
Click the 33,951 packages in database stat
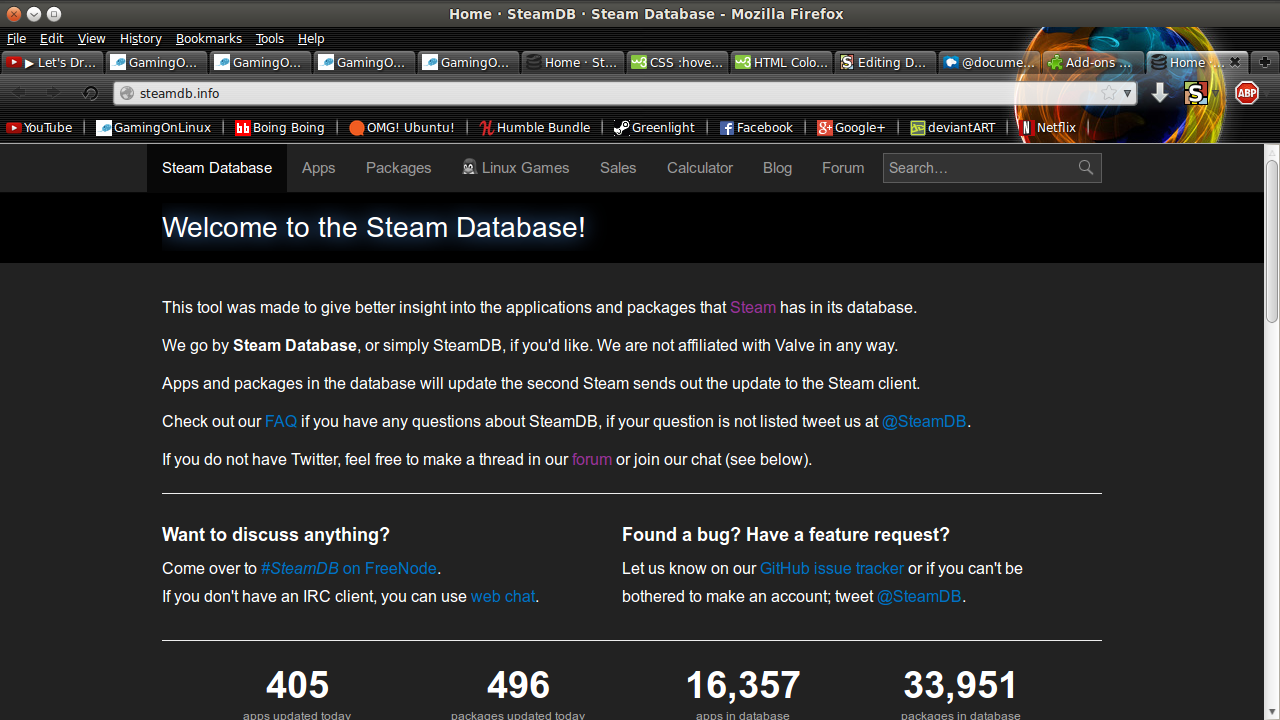961,692
